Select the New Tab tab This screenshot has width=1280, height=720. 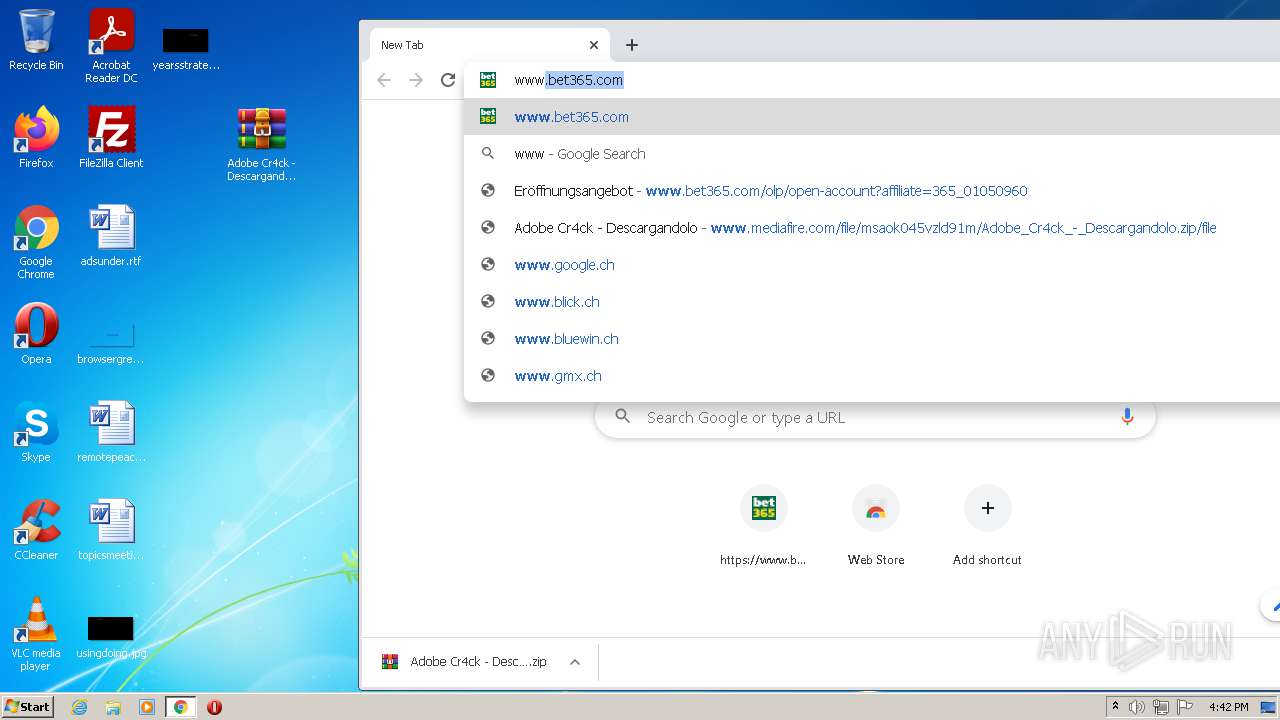490,45
